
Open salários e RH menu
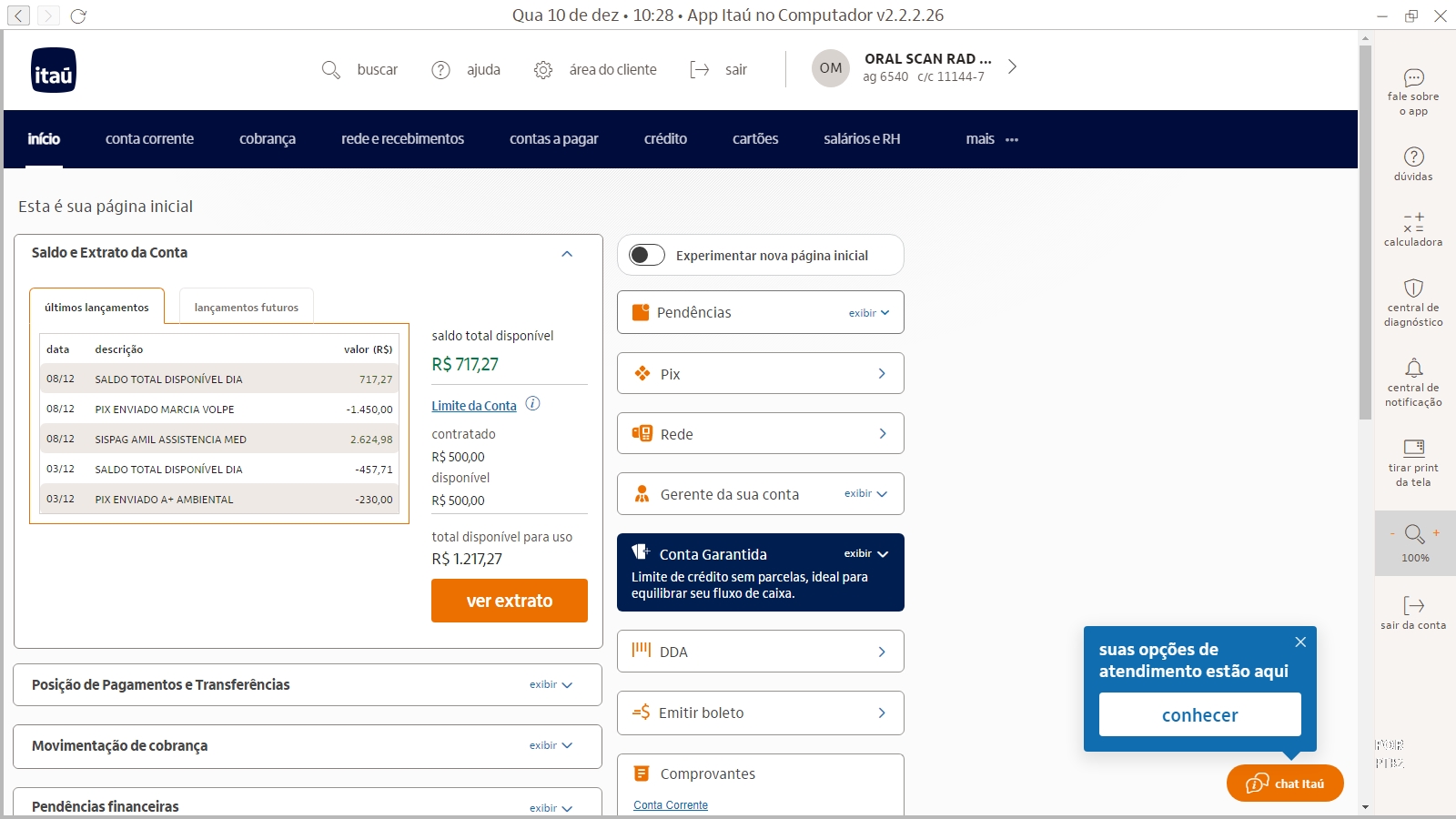(862, 139)
